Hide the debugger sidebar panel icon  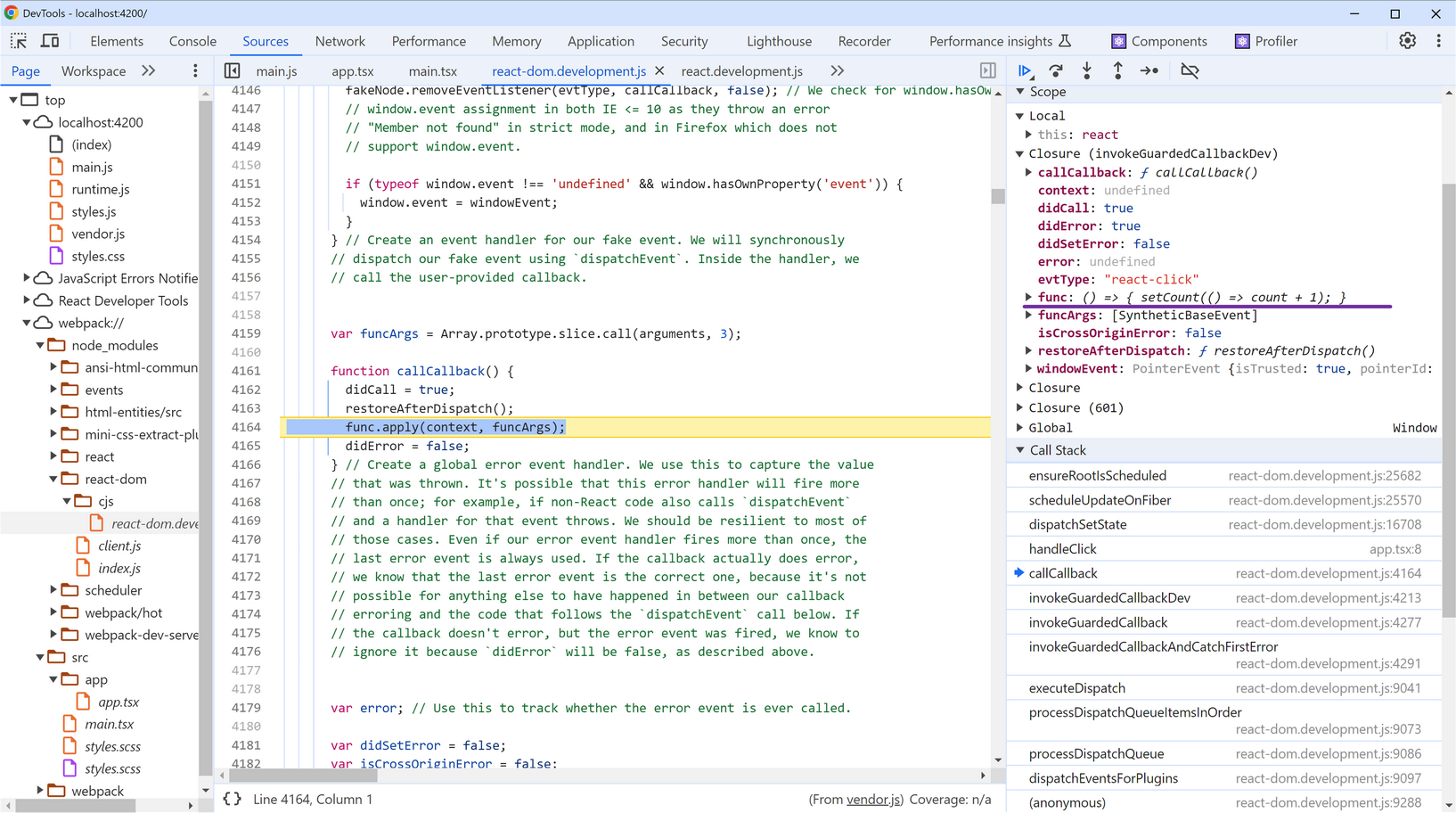(988, 70)
